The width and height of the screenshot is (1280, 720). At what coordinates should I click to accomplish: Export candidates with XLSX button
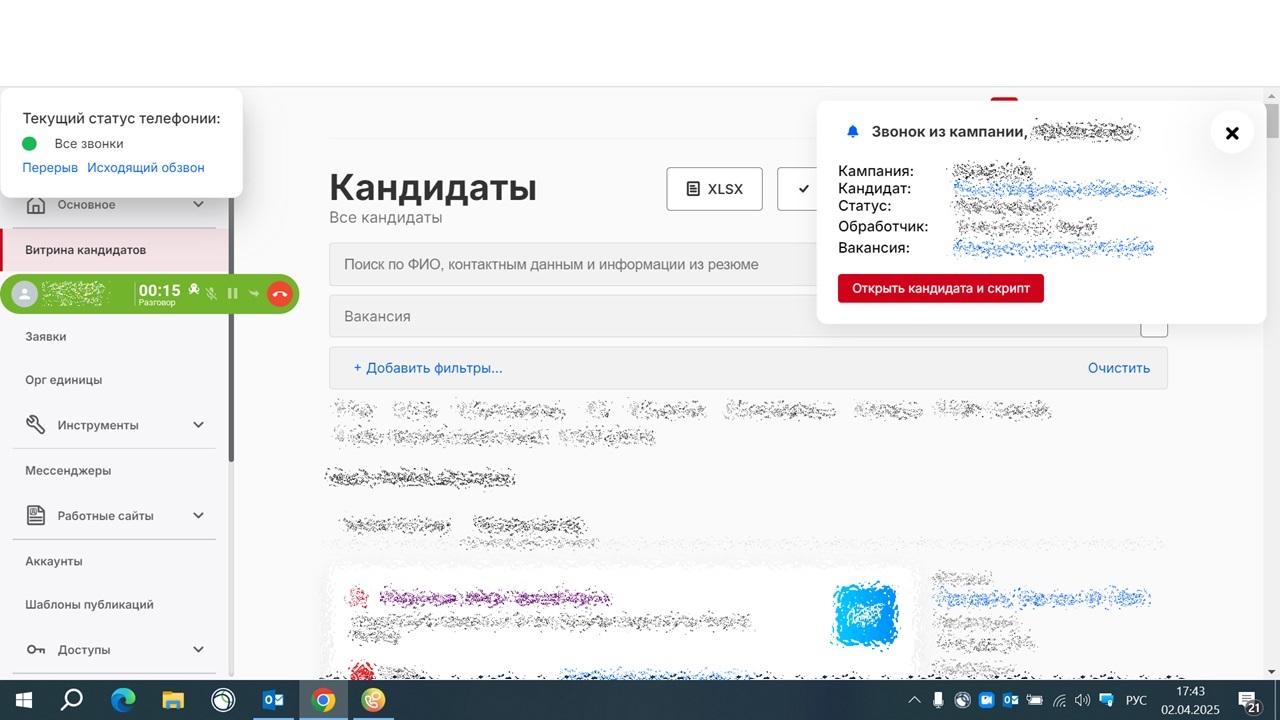point(714,189)
